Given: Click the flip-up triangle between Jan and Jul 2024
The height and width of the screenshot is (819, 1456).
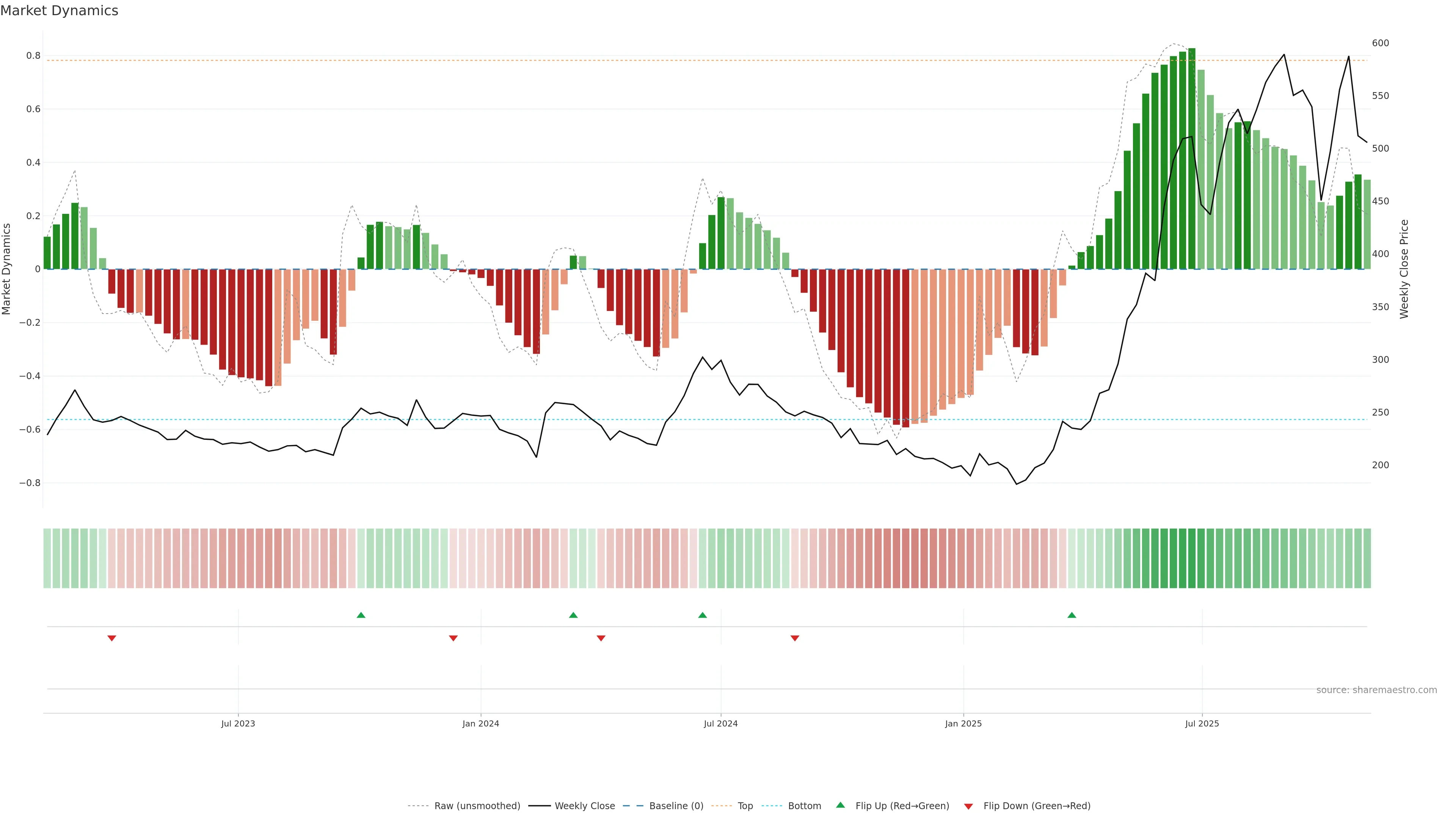Looking at the screenshot, I should (x=573, y=615).
